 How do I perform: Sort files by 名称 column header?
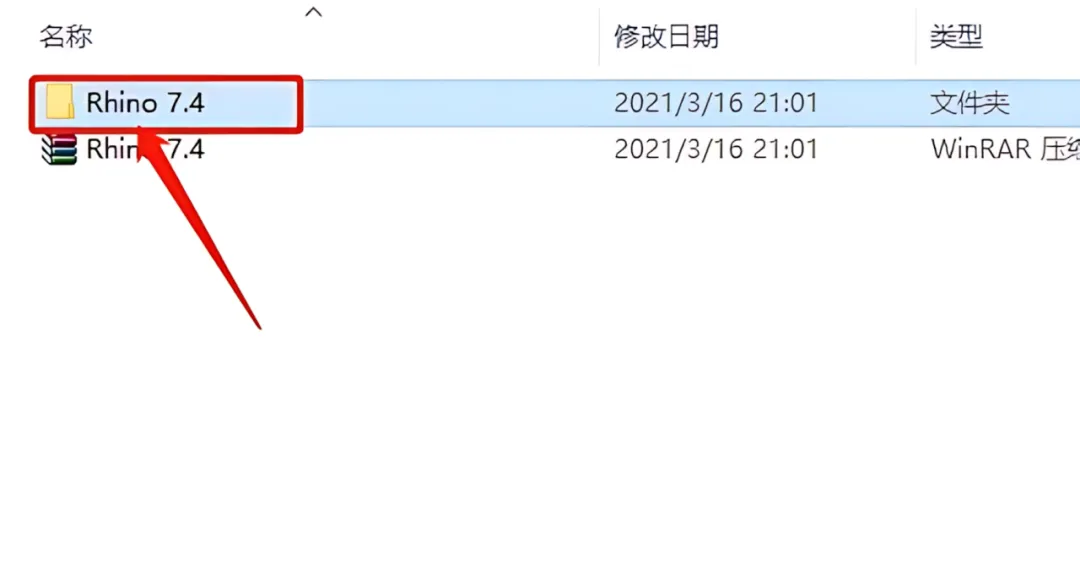coord(66,36)
